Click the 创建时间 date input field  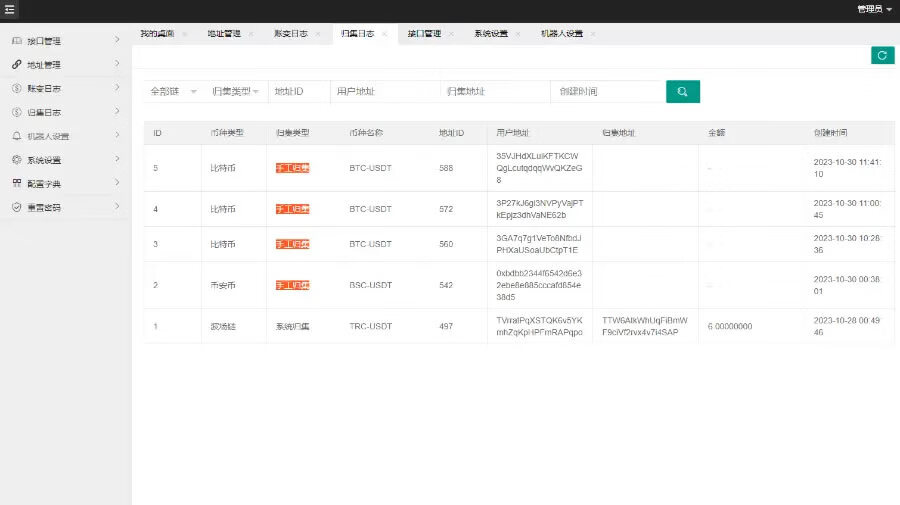coord(606,91)
